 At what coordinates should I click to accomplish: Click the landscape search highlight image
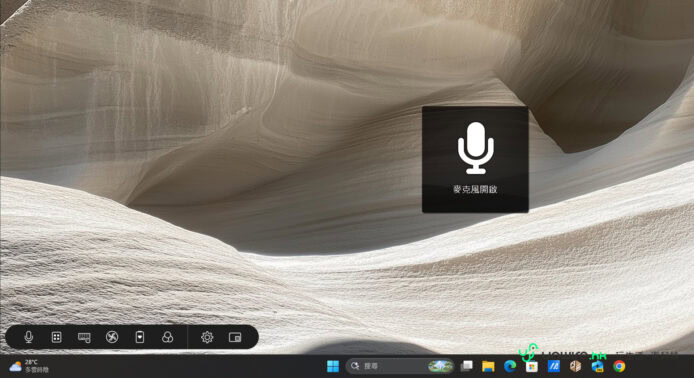click(x=440, y=366)
